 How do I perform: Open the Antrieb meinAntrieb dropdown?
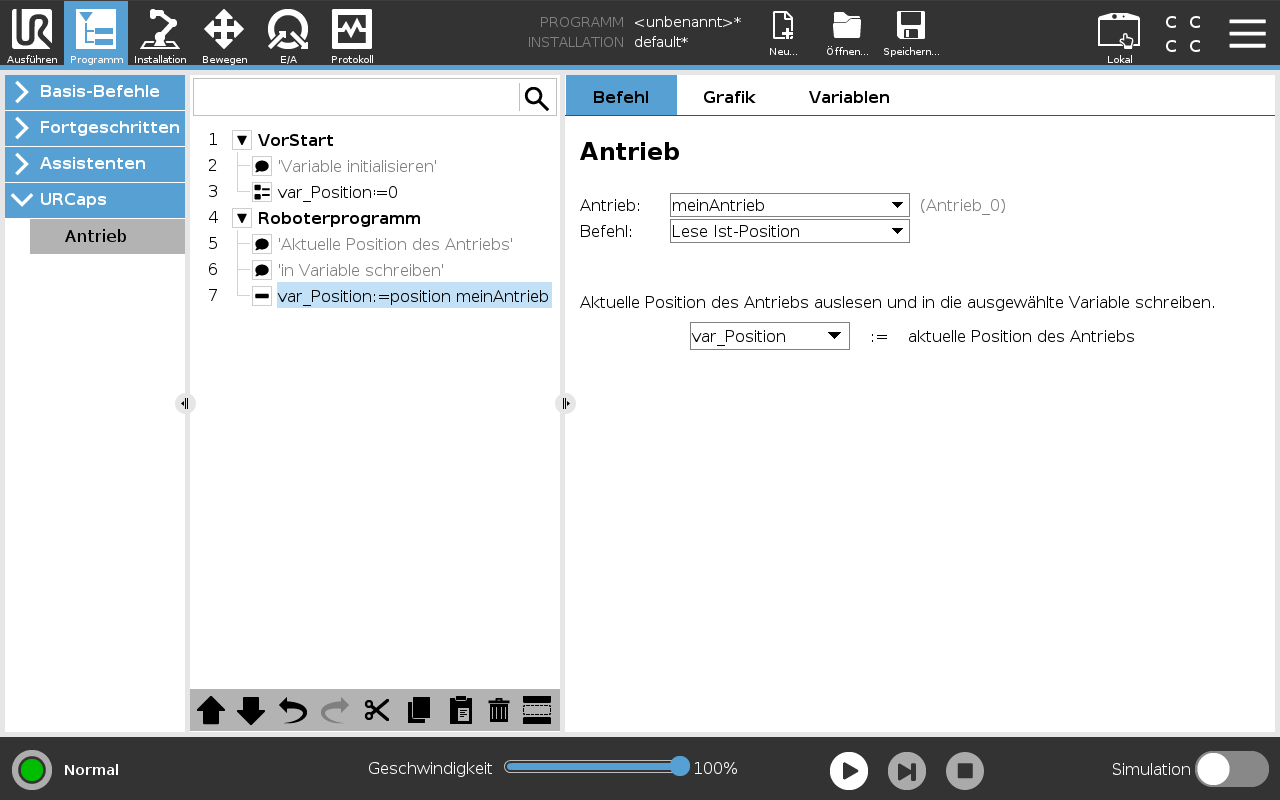pyautogui.click(x=789, y=205)
